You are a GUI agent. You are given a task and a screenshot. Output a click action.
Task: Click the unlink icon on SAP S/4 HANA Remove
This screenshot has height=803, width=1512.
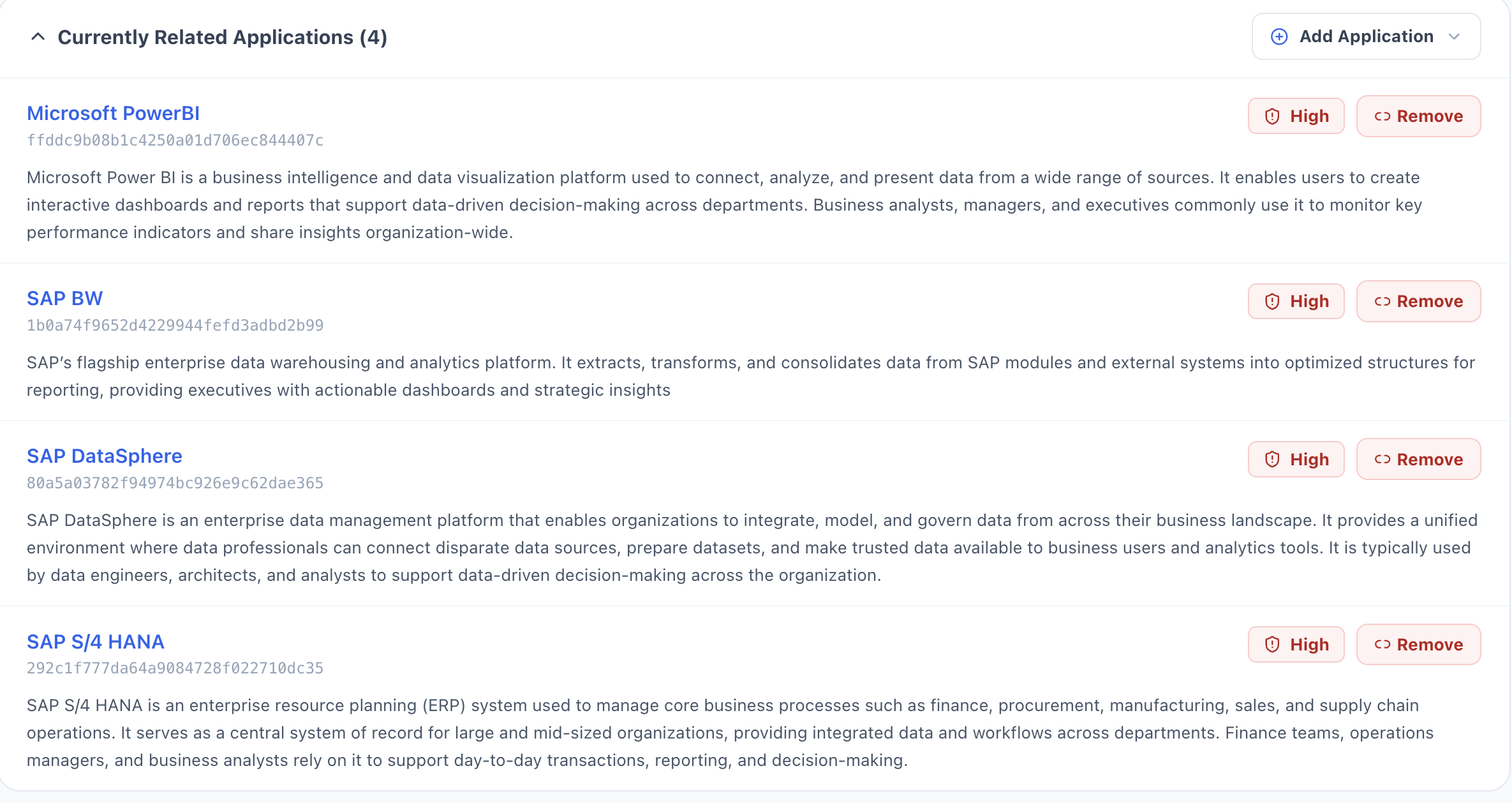1382,644
